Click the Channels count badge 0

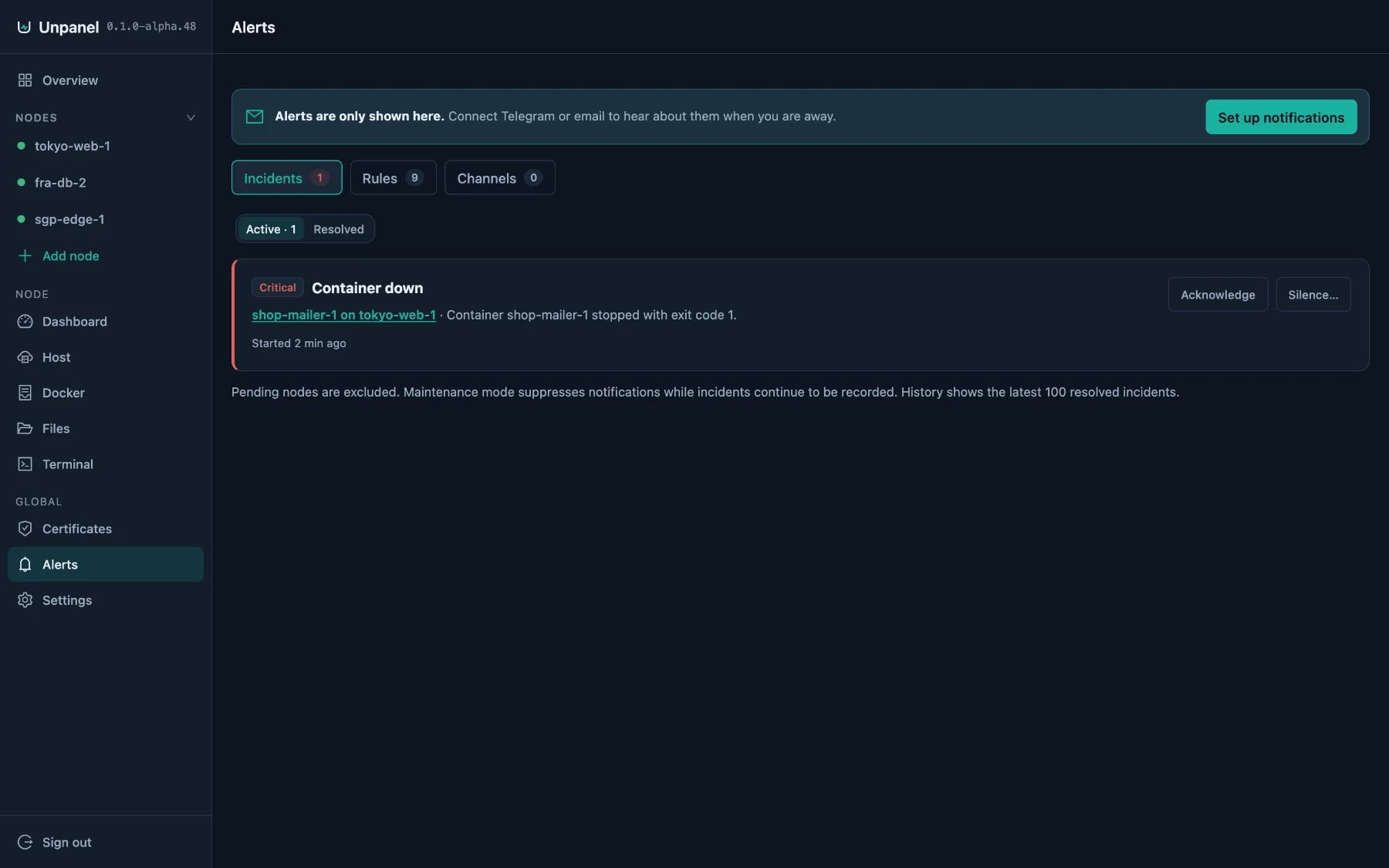[533, 177]
